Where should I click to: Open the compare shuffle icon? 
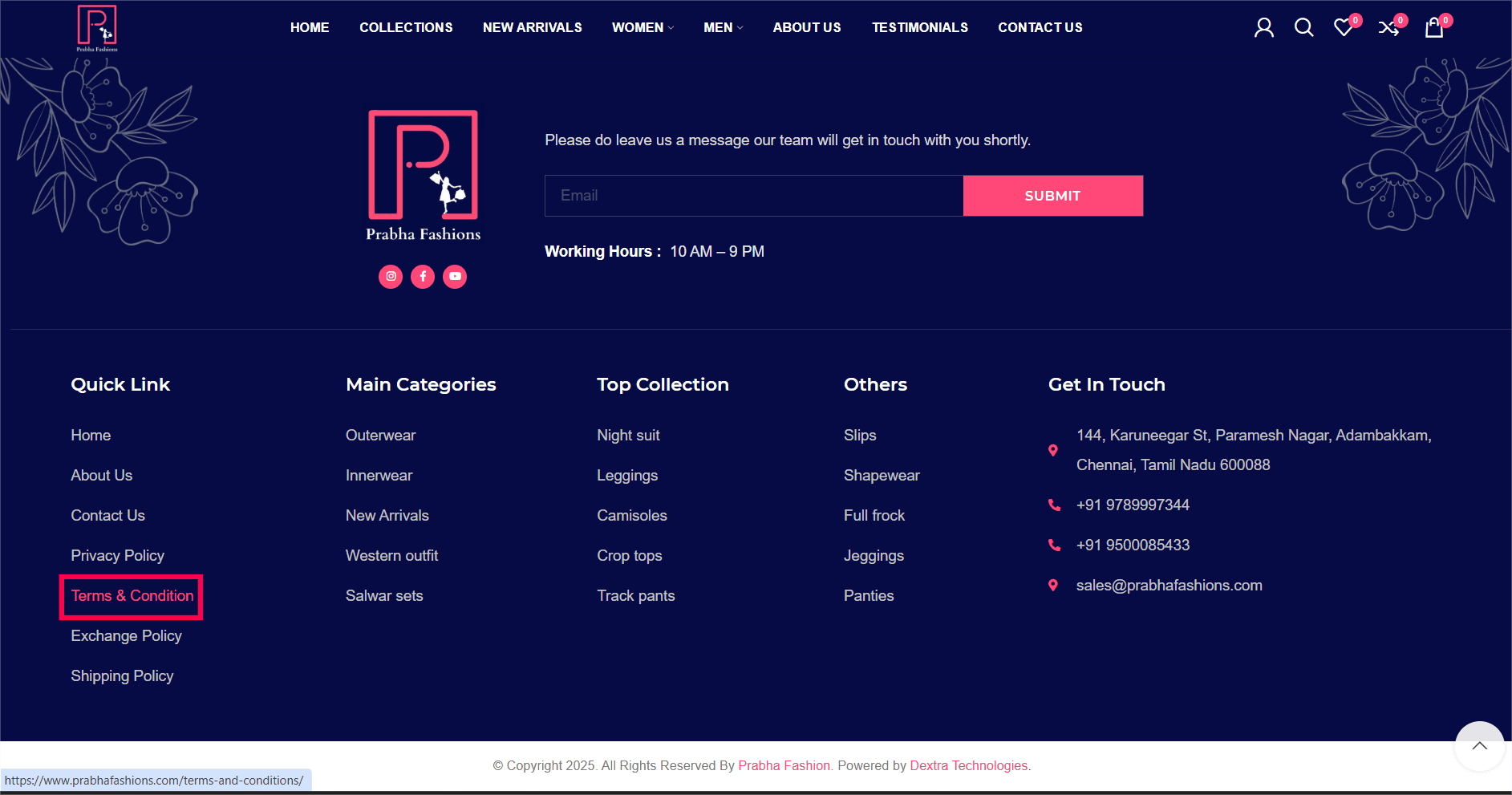tap(1388, 28)
